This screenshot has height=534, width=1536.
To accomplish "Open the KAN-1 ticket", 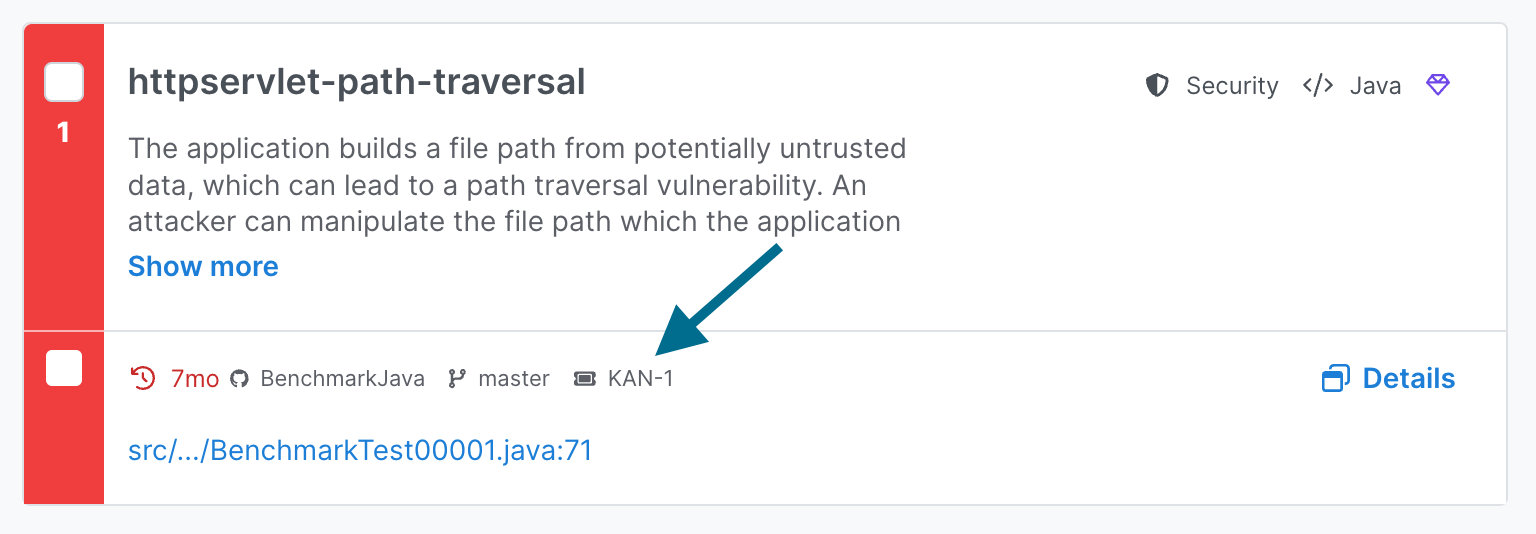I will 640,379.
